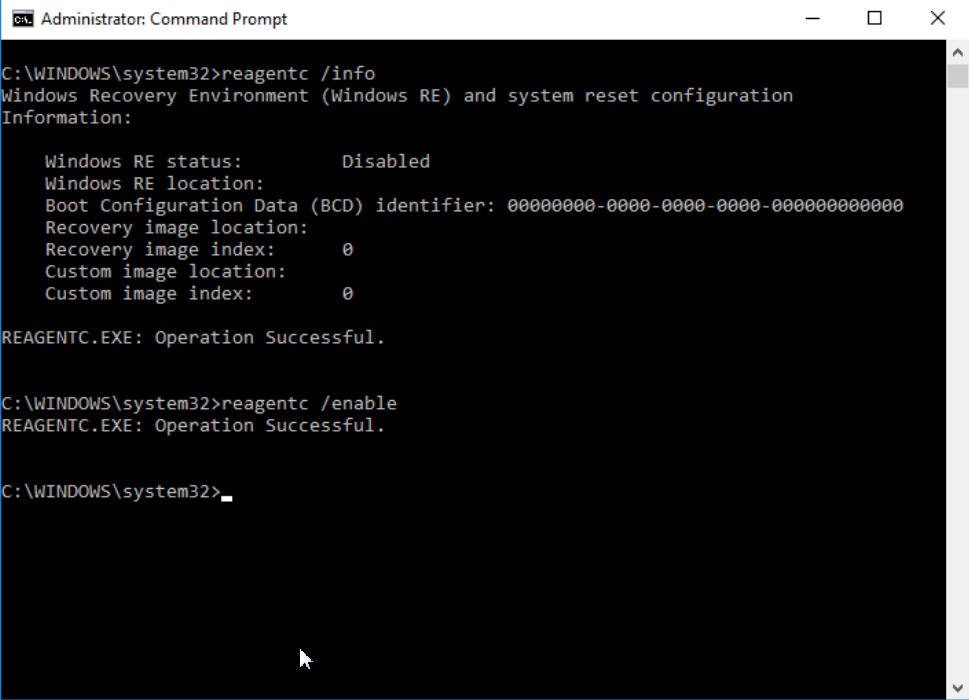Click the scrollbar up arrow

pyautogui.click(x=957, y=49)
